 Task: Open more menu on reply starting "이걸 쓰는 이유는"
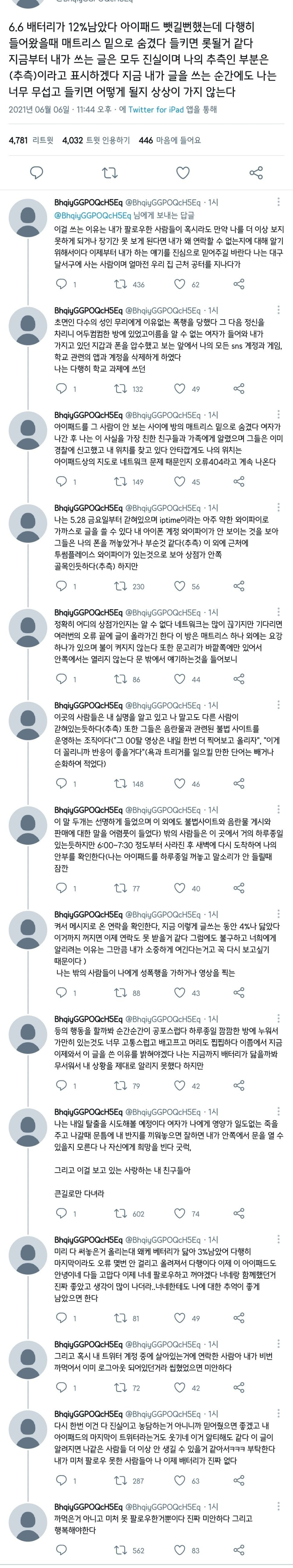click(279, 202)
